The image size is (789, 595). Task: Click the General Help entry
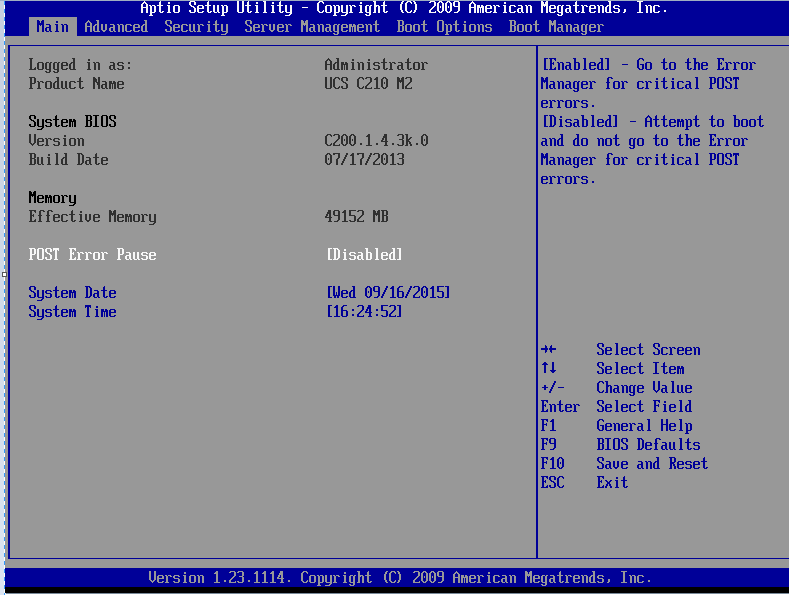(x=644, y=426)
